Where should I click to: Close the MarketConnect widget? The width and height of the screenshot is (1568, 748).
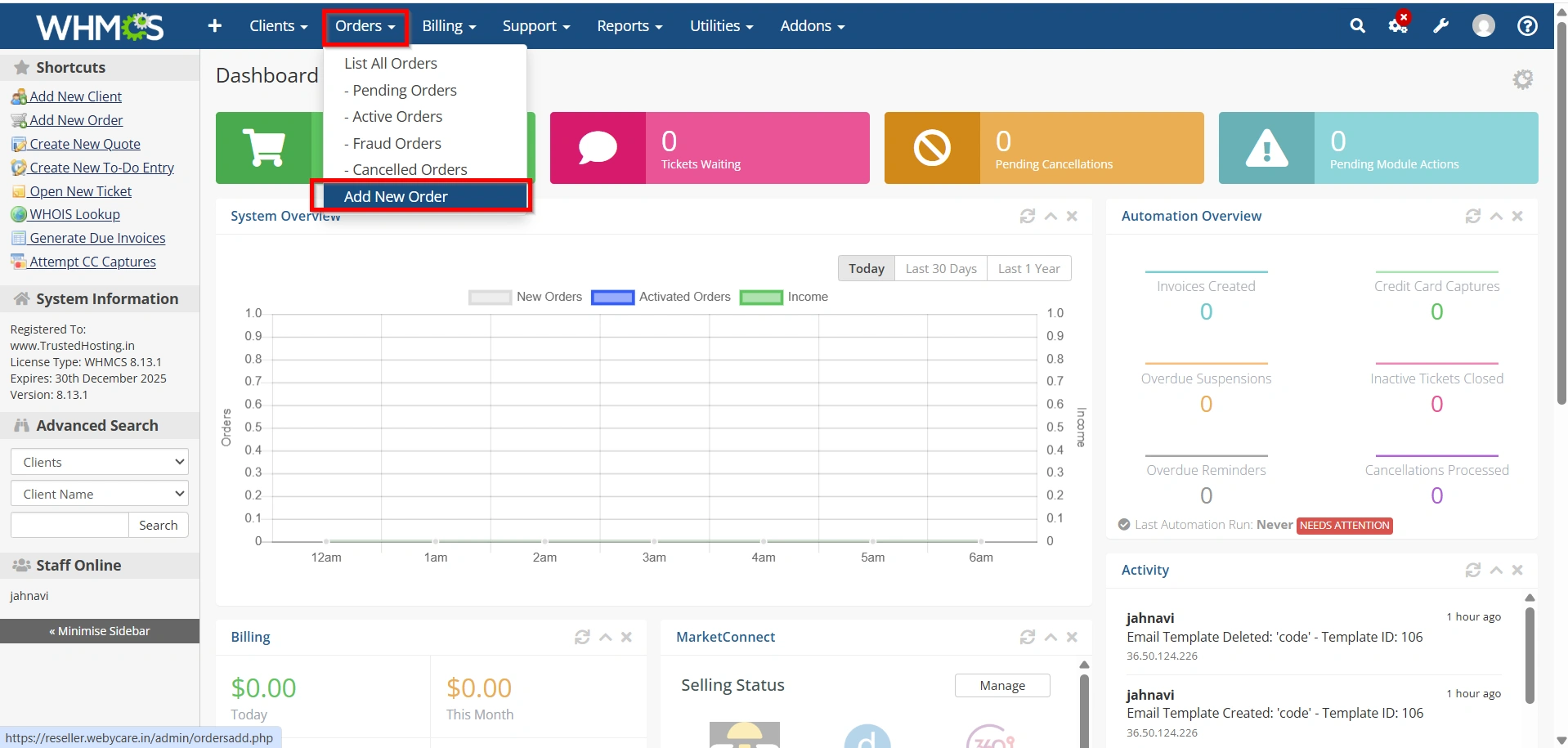point(1072,637)
